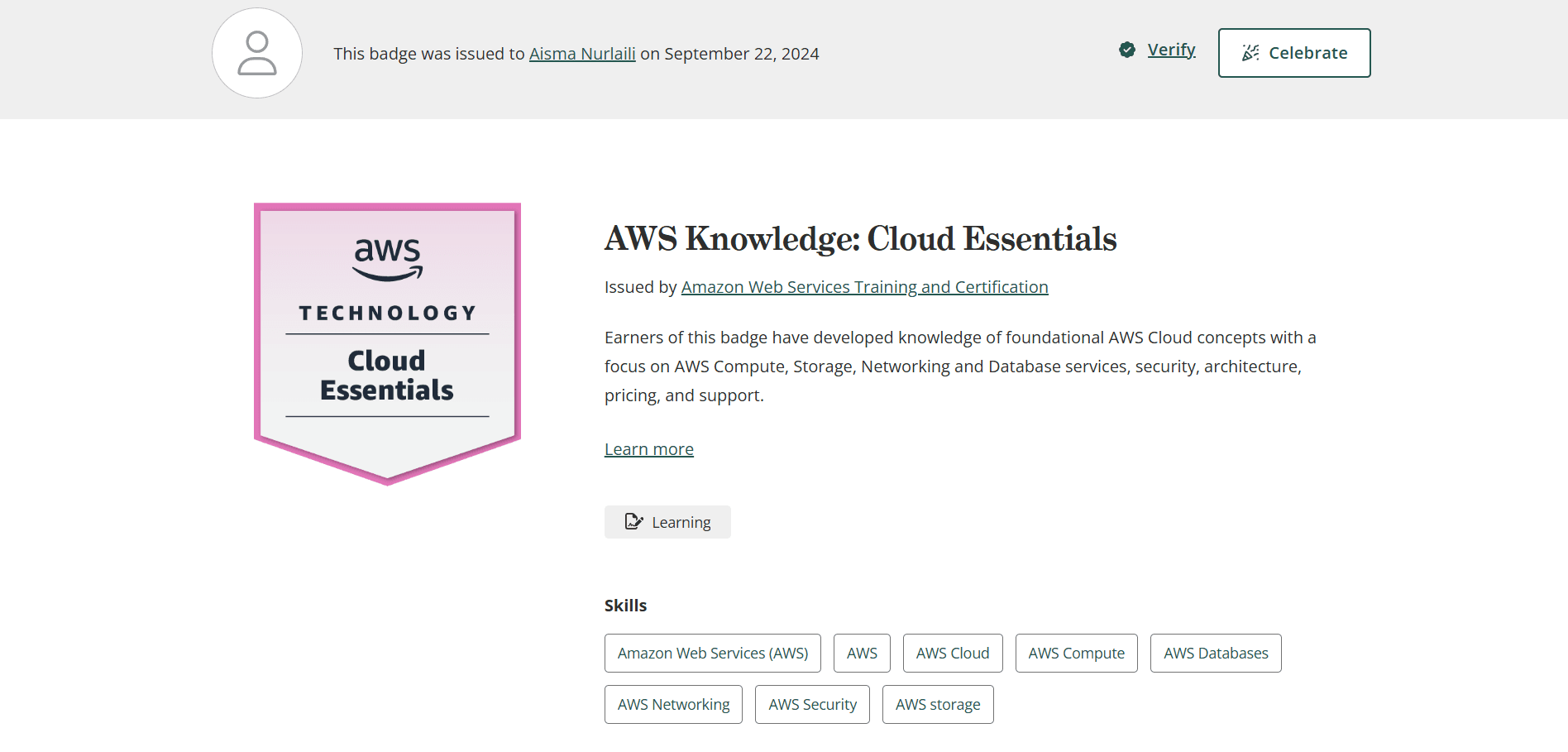Click the default user avatar icon
Viewport: 1568px width, 752px height.
tap(257, 53)
